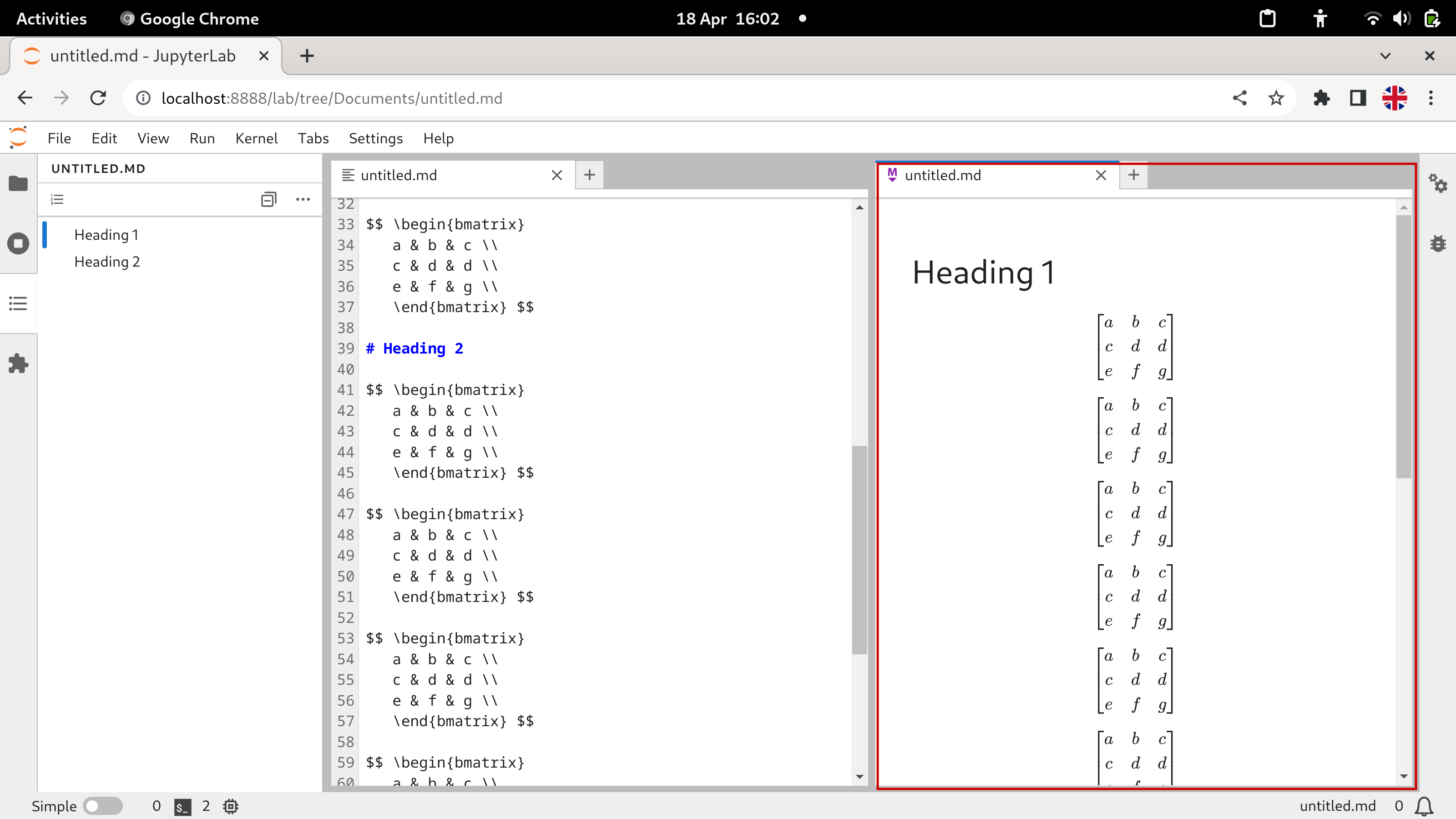Open Chrome three-dot menu
Viewport: 1456px width, 819px height.
coord(1431,98)
